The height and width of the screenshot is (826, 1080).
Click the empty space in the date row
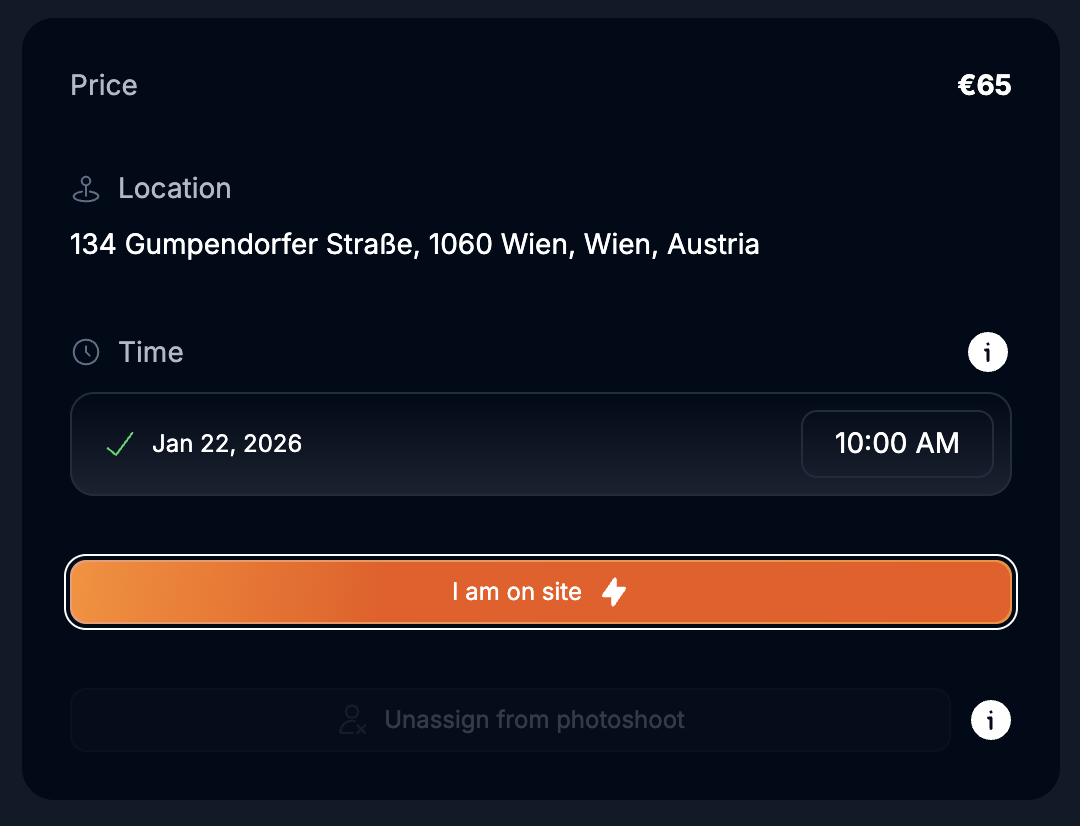click(550, 444)
